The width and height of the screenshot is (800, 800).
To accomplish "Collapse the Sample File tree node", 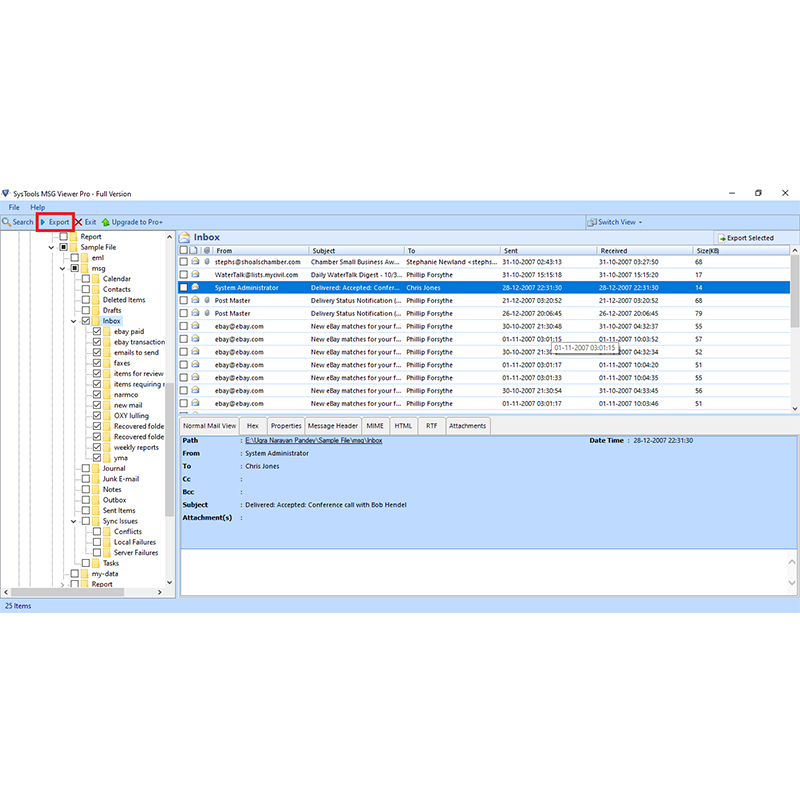I will tap(51, 247).
